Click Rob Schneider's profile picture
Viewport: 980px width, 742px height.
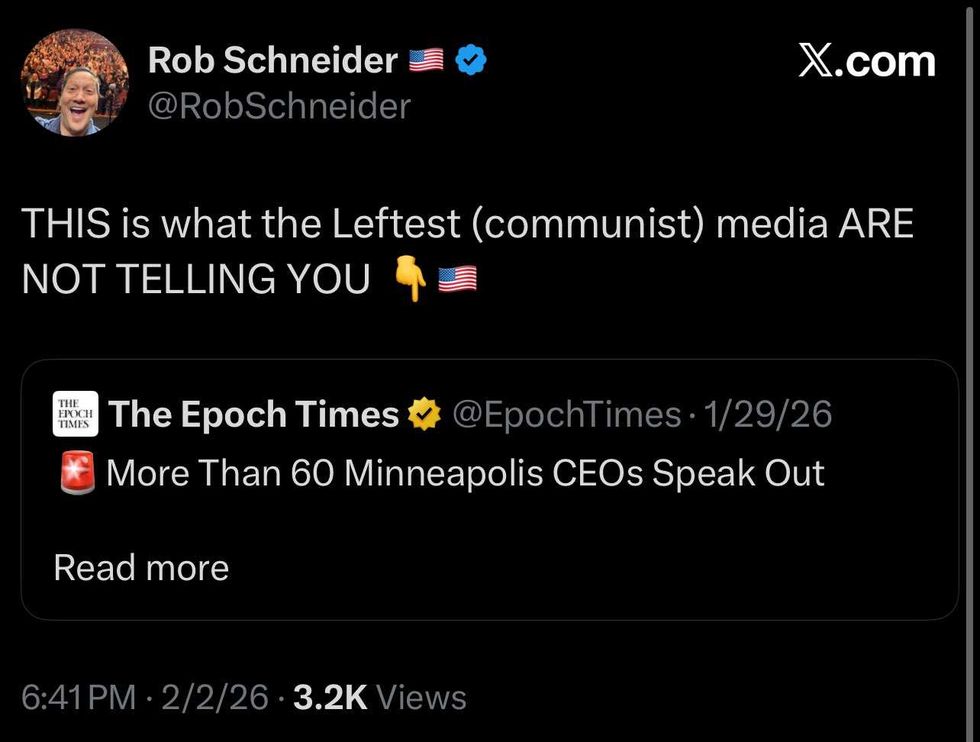pyautogui.click(x=74, y=82)
